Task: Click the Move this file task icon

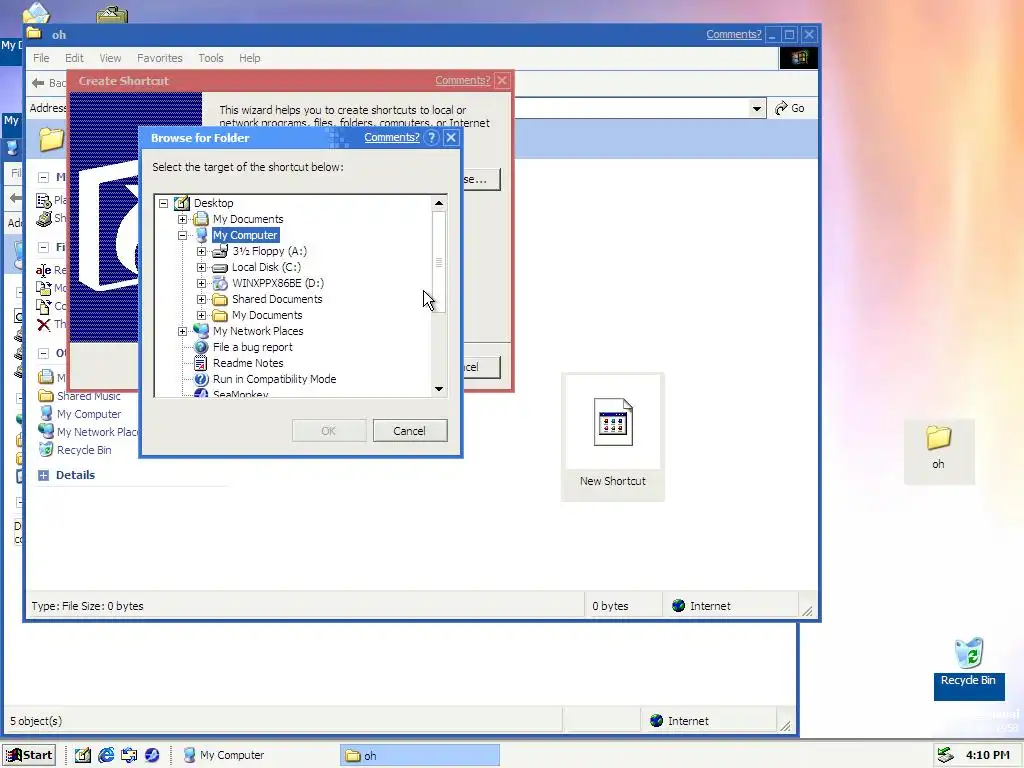Action: (43, 288)
